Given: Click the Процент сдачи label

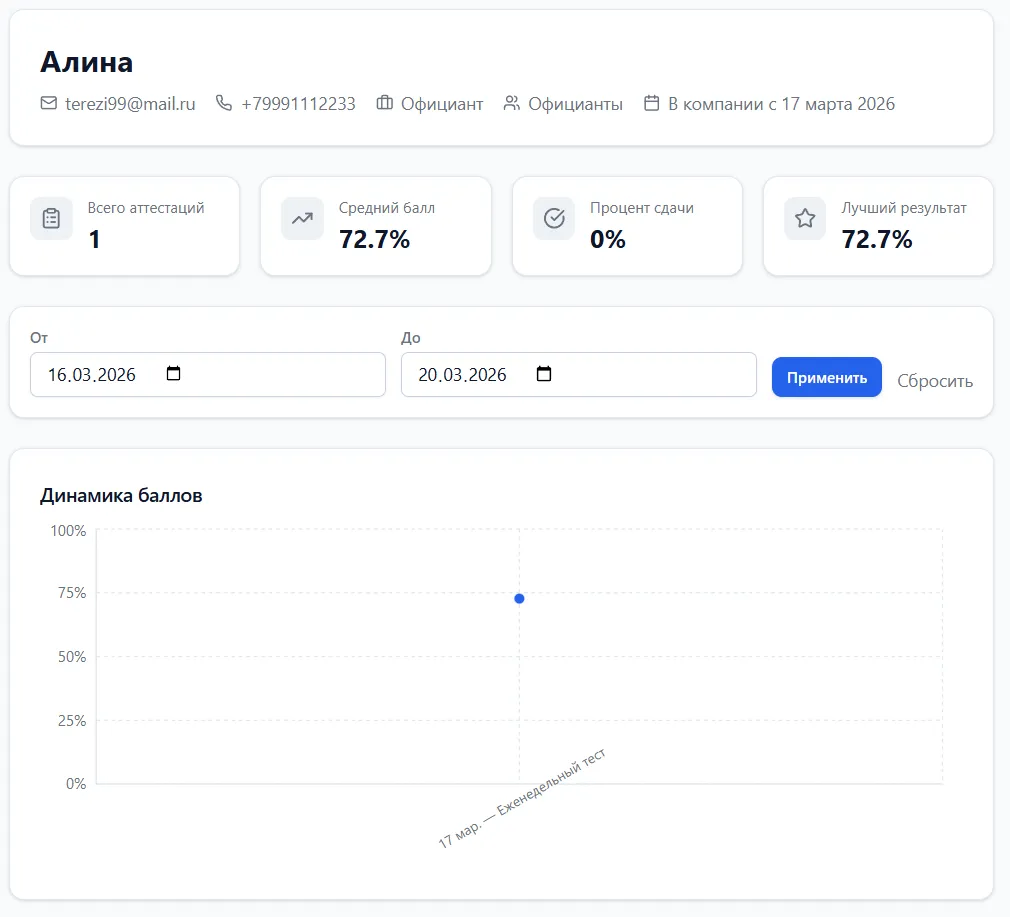Looking at the screenshot, I should pyautogui.click(x=642, y=208).
